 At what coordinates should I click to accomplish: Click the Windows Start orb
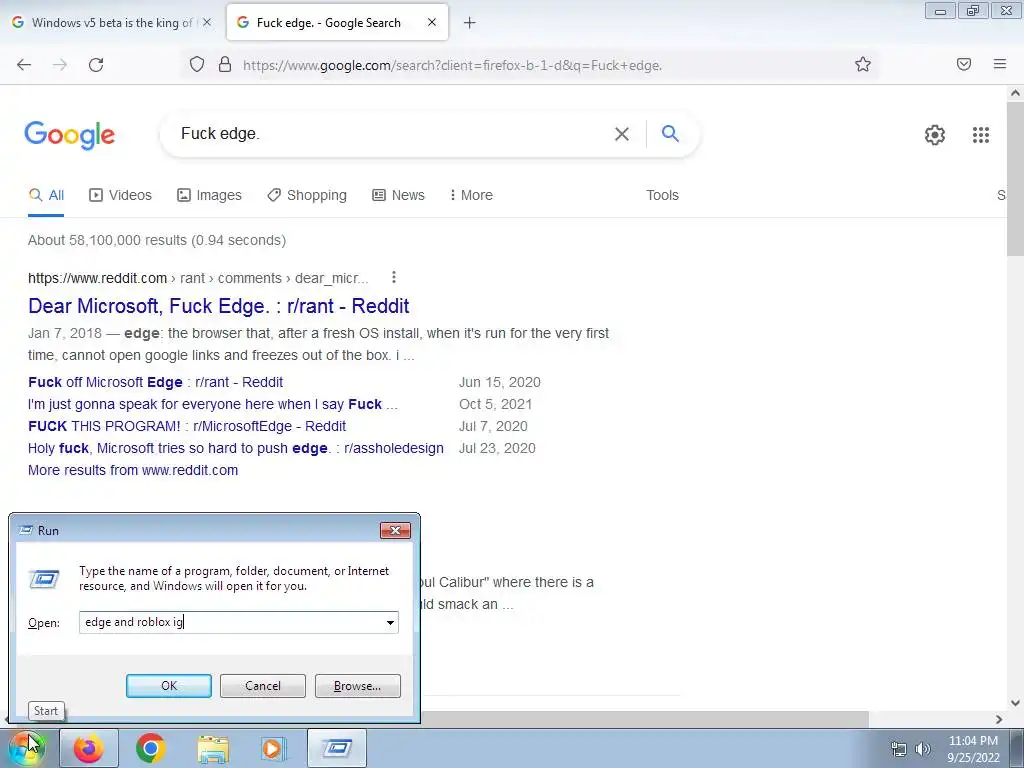(x=26, y=748)
